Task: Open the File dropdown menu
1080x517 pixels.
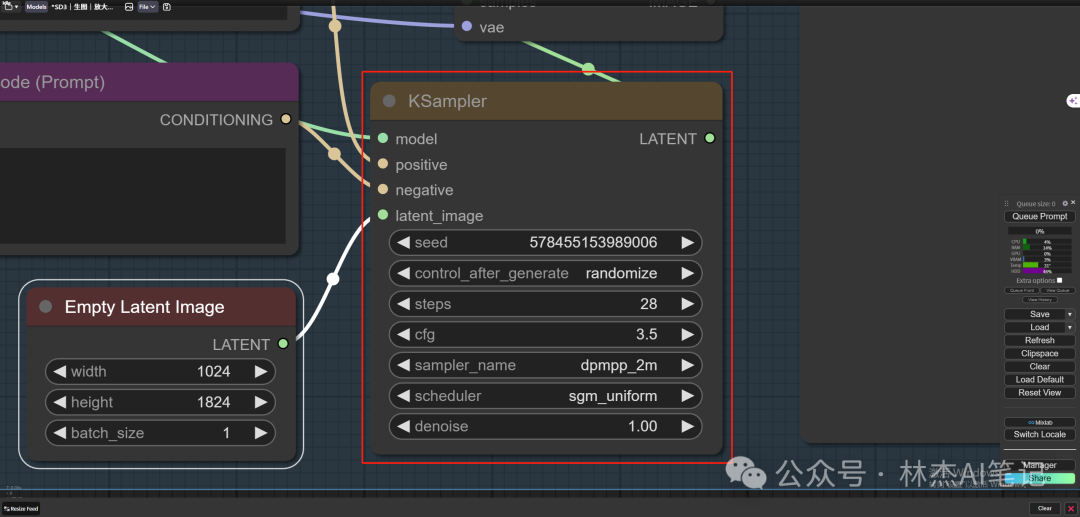Action: coord(148,7)
